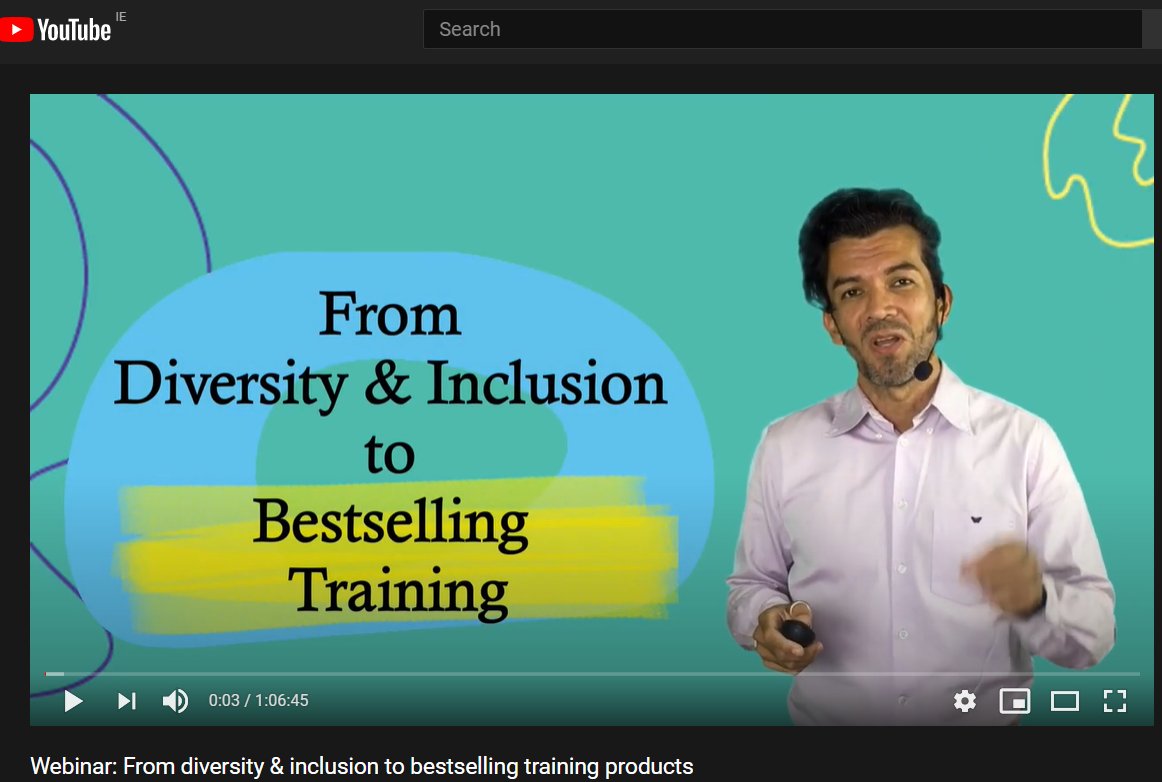Open the player settings gear
Image resolution: width=1162 pixels, height=782 pixels.
pyautogui.click(x=964, y=700)
